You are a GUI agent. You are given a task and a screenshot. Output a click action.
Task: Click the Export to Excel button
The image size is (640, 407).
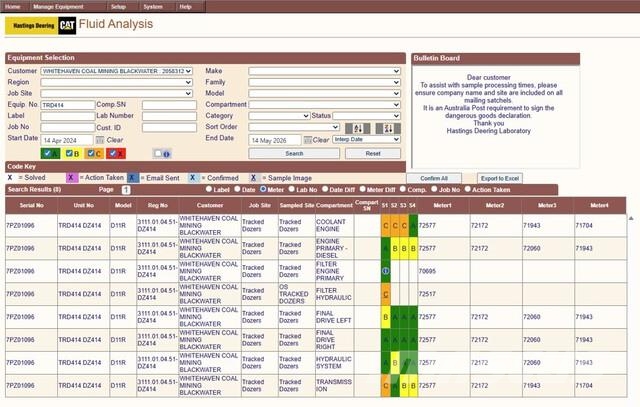(500, 178)
